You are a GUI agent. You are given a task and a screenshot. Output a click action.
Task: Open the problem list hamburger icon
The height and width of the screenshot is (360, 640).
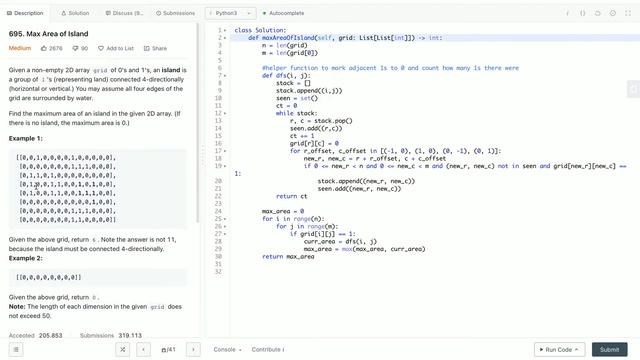click(16, 349)
